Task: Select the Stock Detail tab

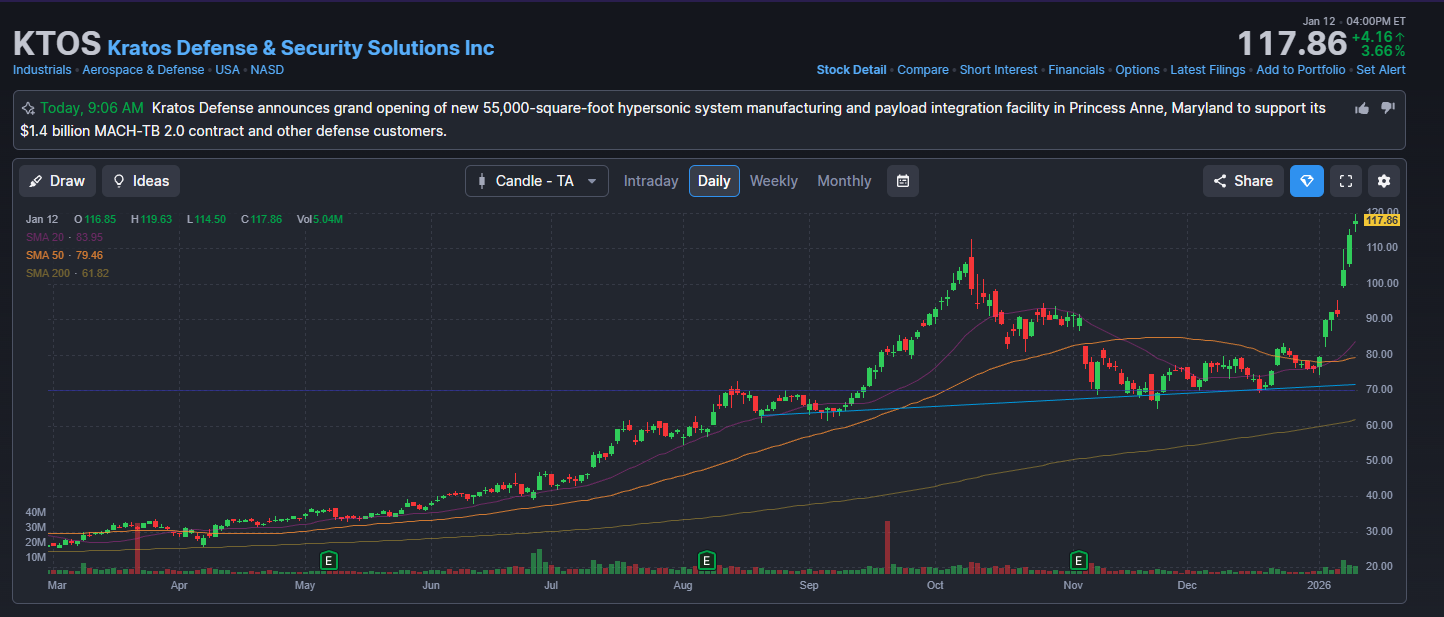Action: pos(851,70)
